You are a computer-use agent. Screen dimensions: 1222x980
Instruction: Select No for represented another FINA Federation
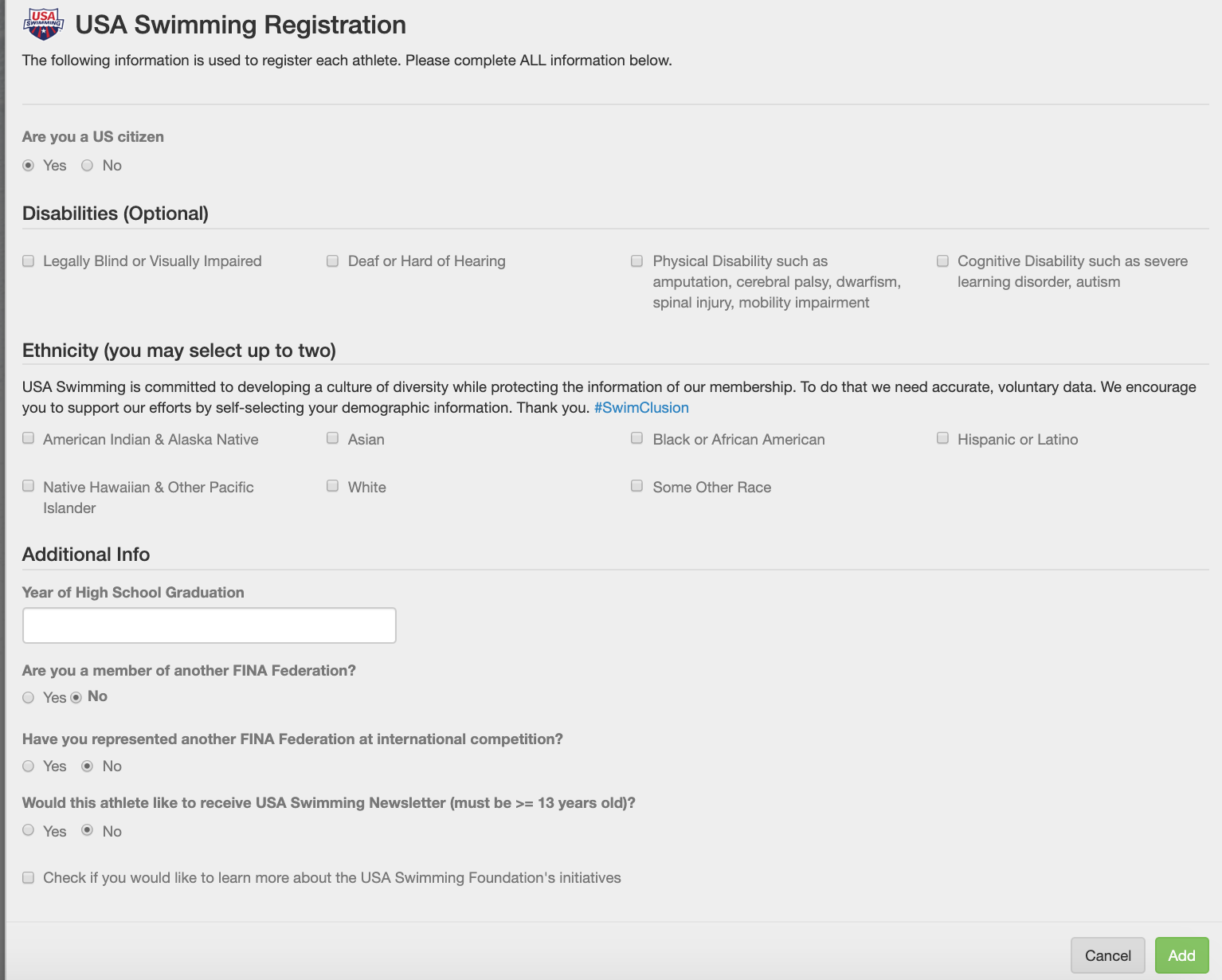pyautogui.click(x=88, y=766)
